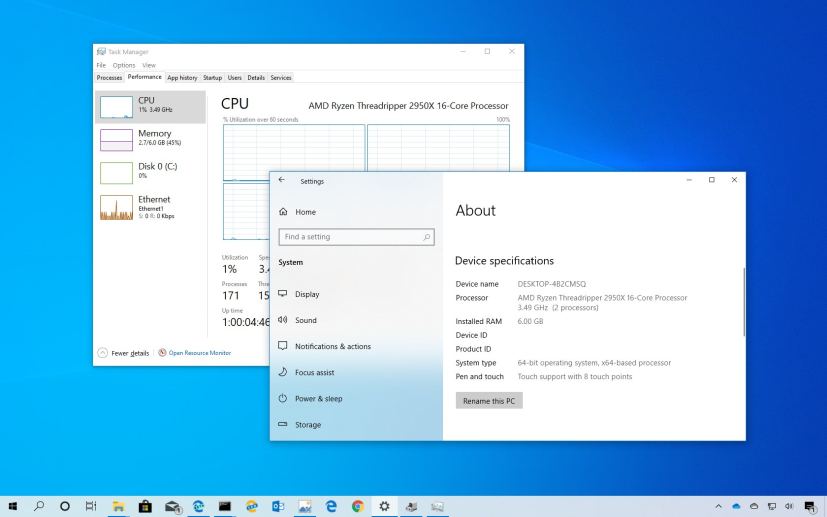Switch to Processes tab in Task Manager
This screenshot has height=517, width=827.
[x=109, y=78]
